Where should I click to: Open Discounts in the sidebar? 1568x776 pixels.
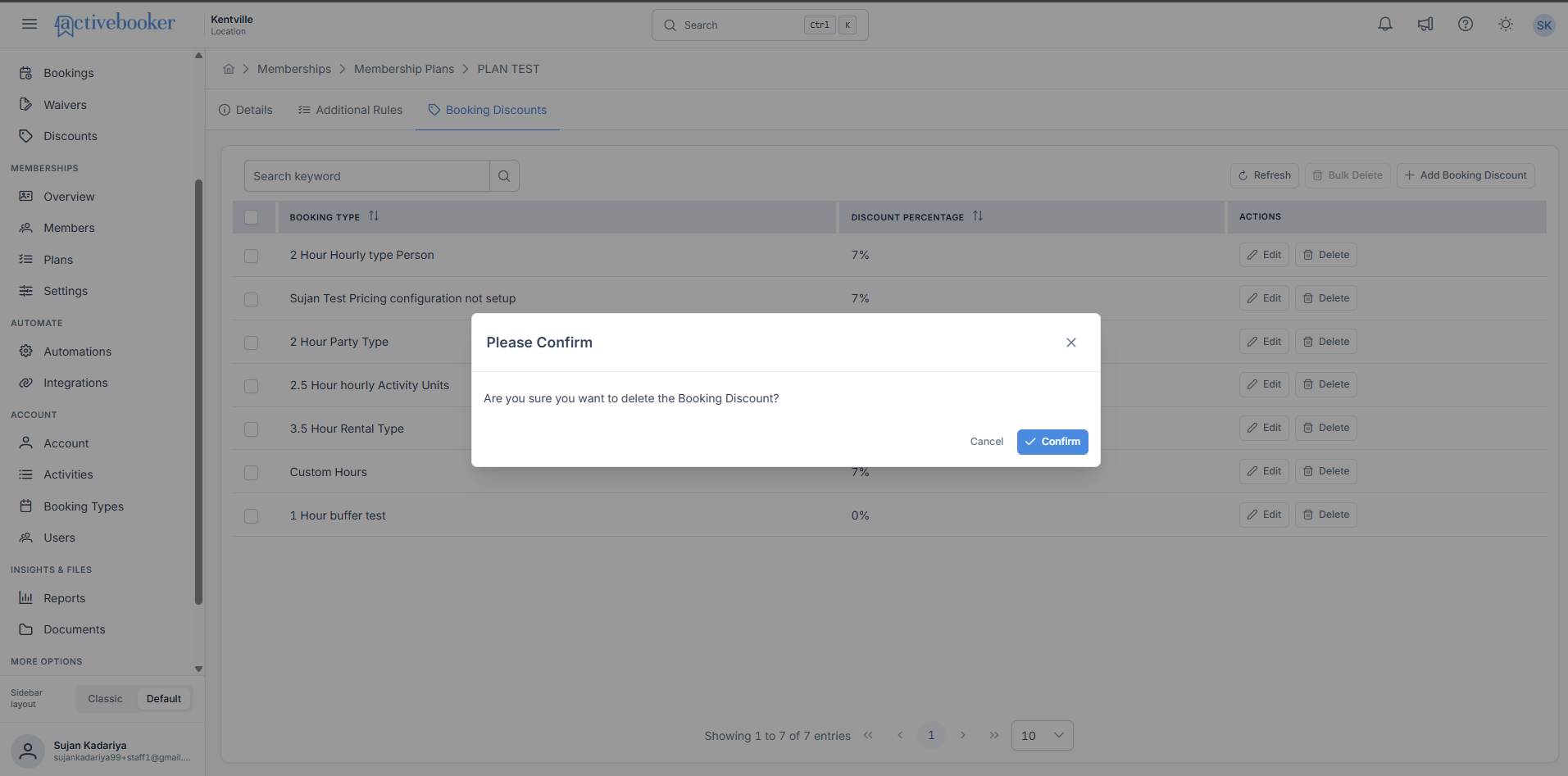coord(70,136)
